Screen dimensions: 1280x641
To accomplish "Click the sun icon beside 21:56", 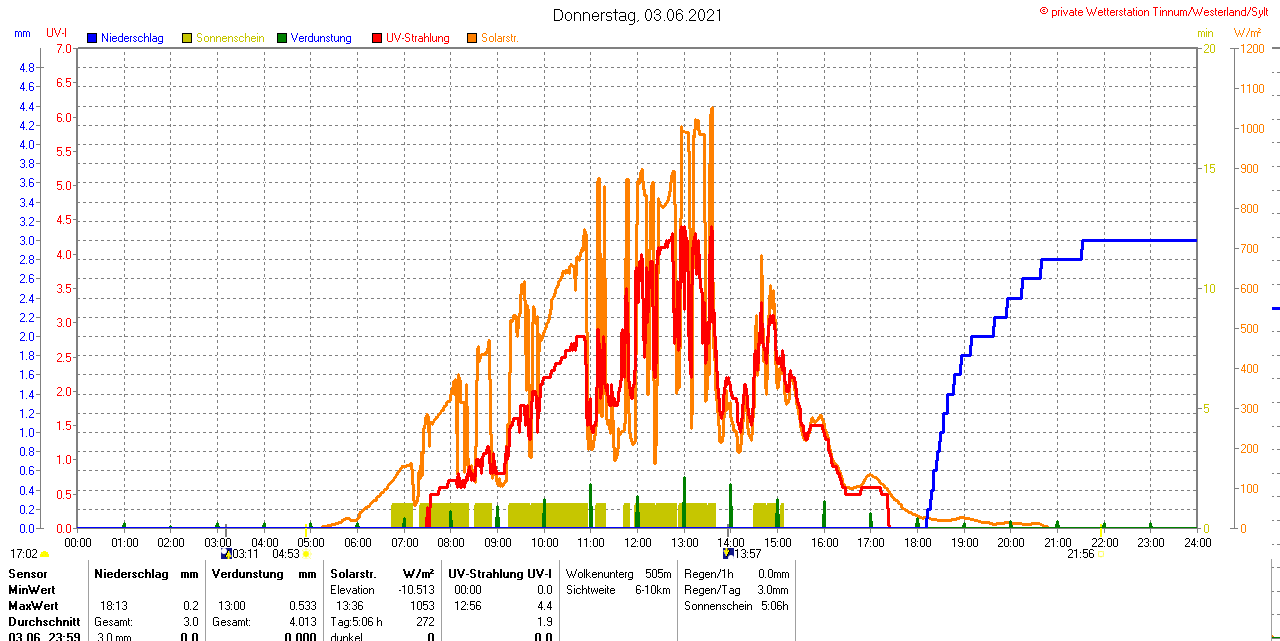I will (x=1101, y=553).
